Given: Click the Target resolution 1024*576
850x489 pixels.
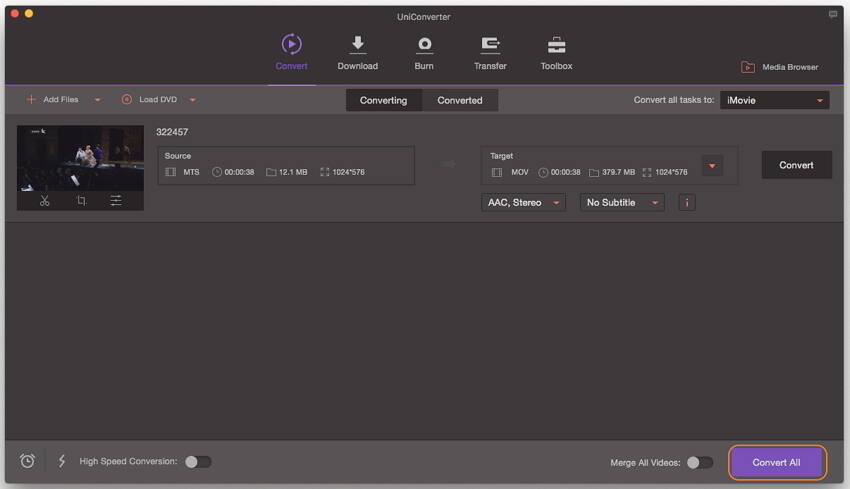Looking at the screenshot, I should [x=671, y=172].
